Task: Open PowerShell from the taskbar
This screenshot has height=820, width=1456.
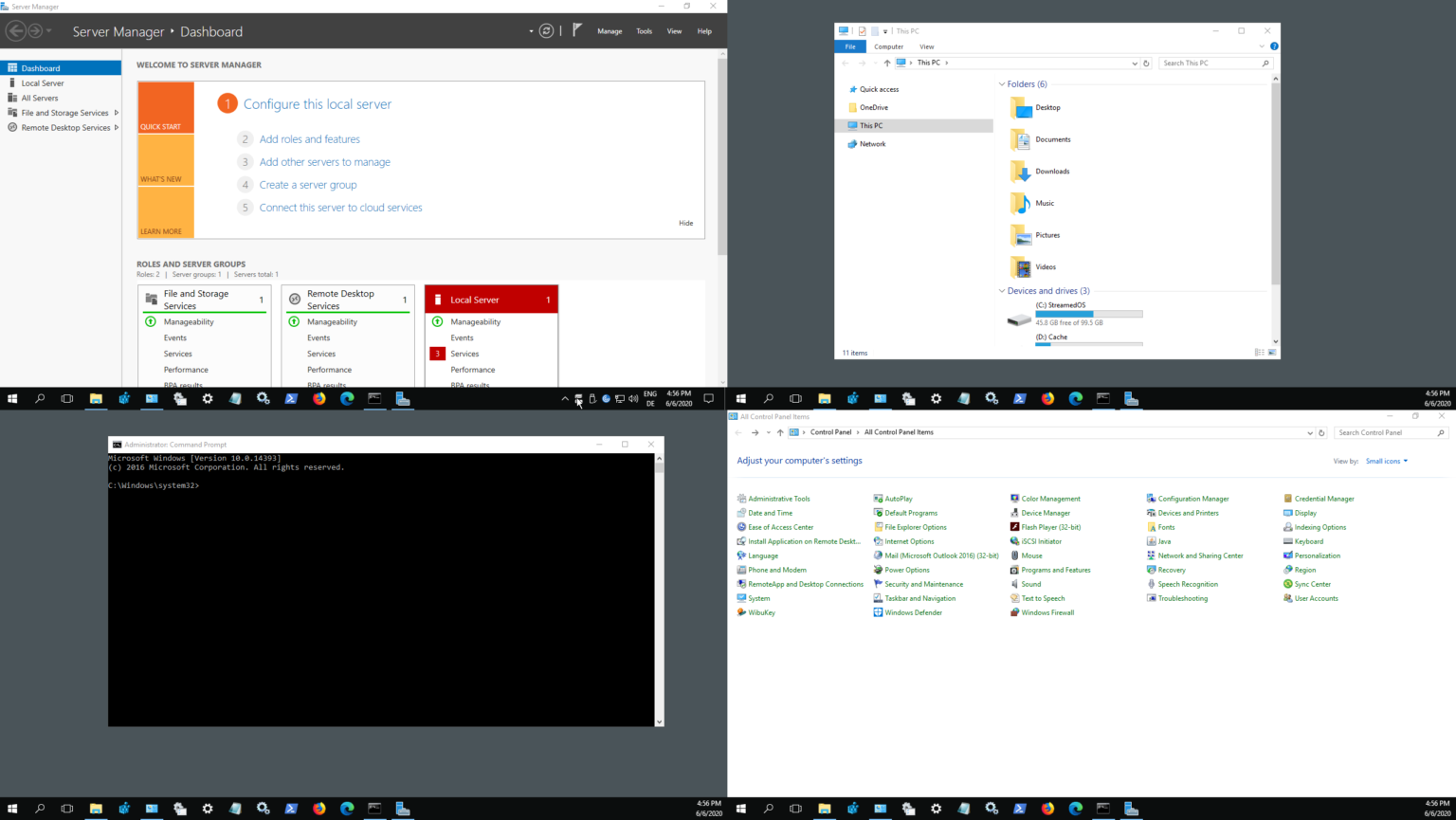Action: [291, 398]
